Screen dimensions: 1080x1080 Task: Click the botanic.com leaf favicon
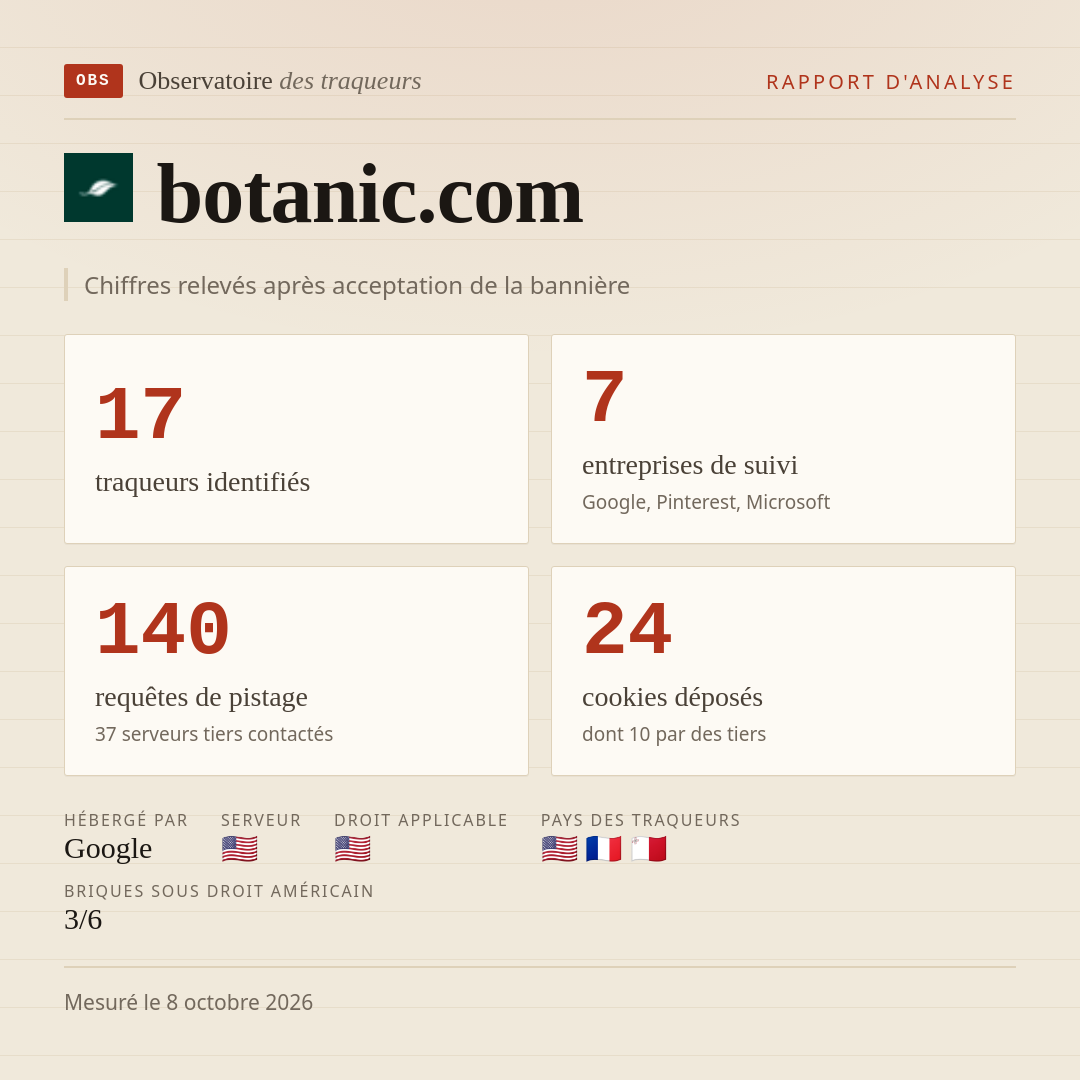point(98,187)
